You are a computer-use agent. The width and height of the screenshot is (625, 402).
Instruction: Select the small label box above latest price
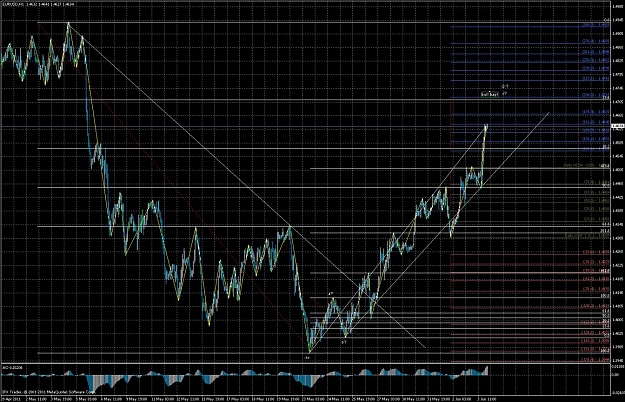coord(489,94)
